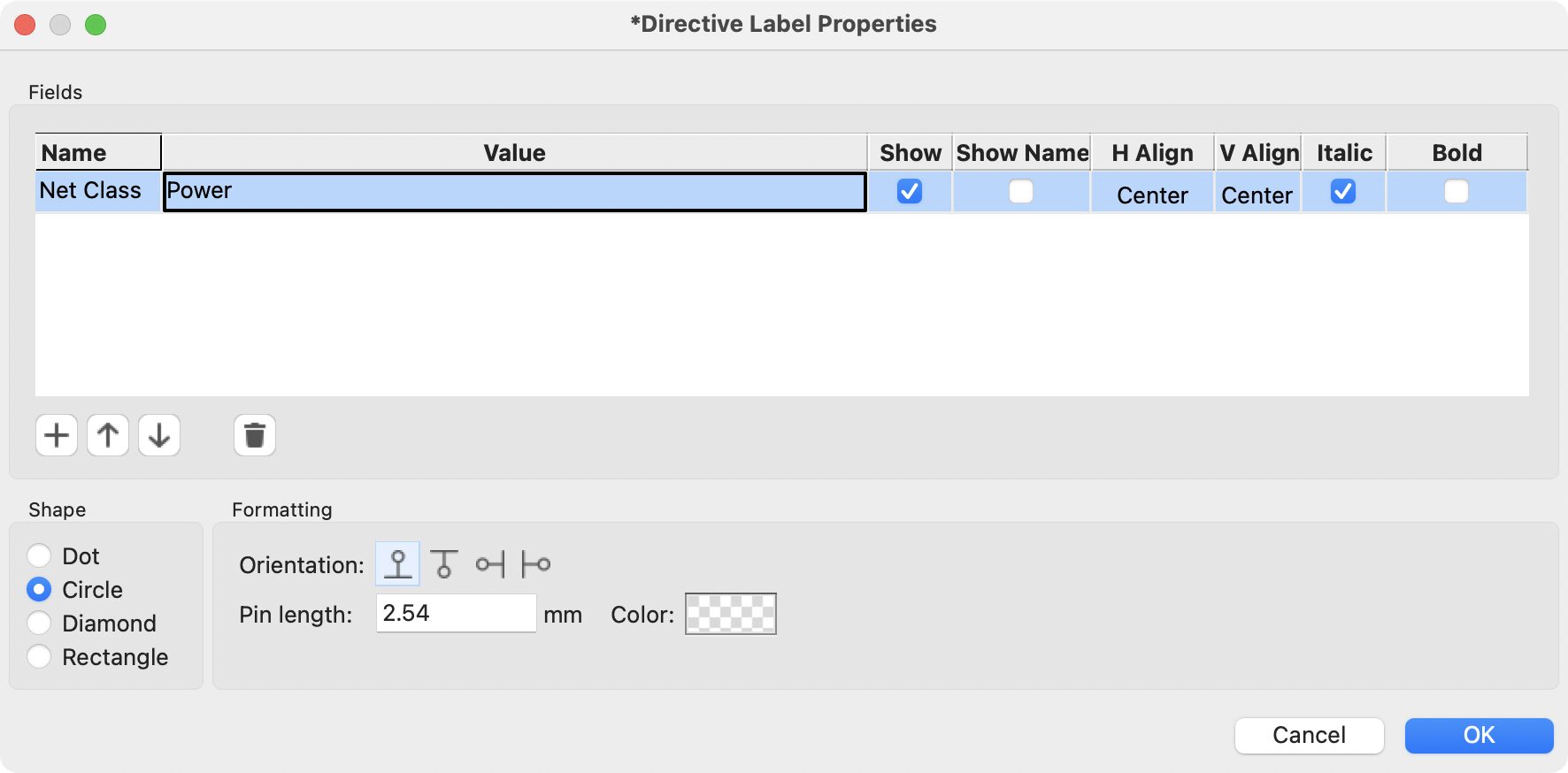The width and height of the screenshot is (1568, 773).
Task: Select the rightward pin orientation icon
Action: point(537,563)
